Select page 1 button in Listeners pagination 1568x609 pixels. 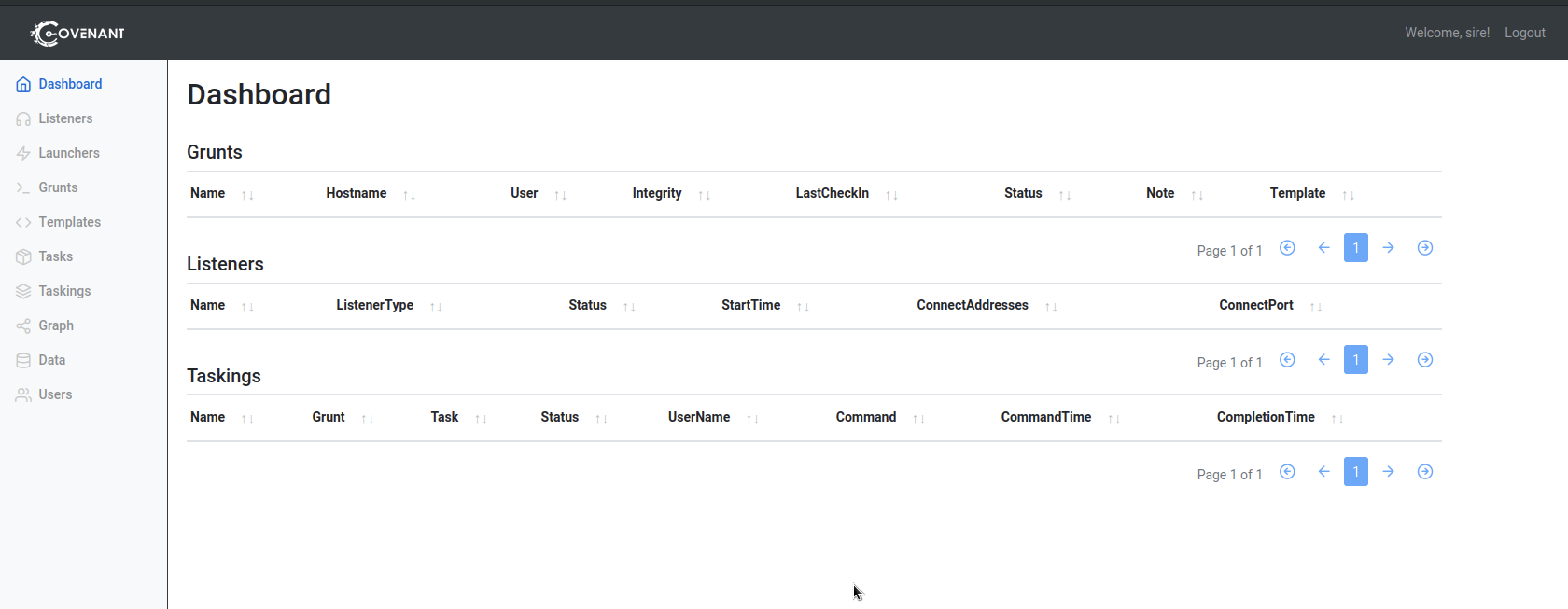point(1356,360)
